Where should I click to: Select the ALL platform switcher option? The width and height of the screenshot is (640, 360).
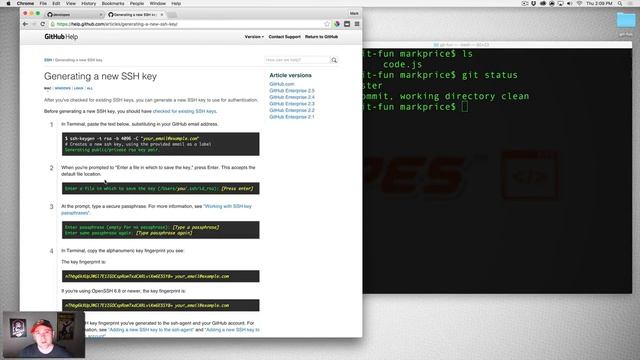[89, 88]
